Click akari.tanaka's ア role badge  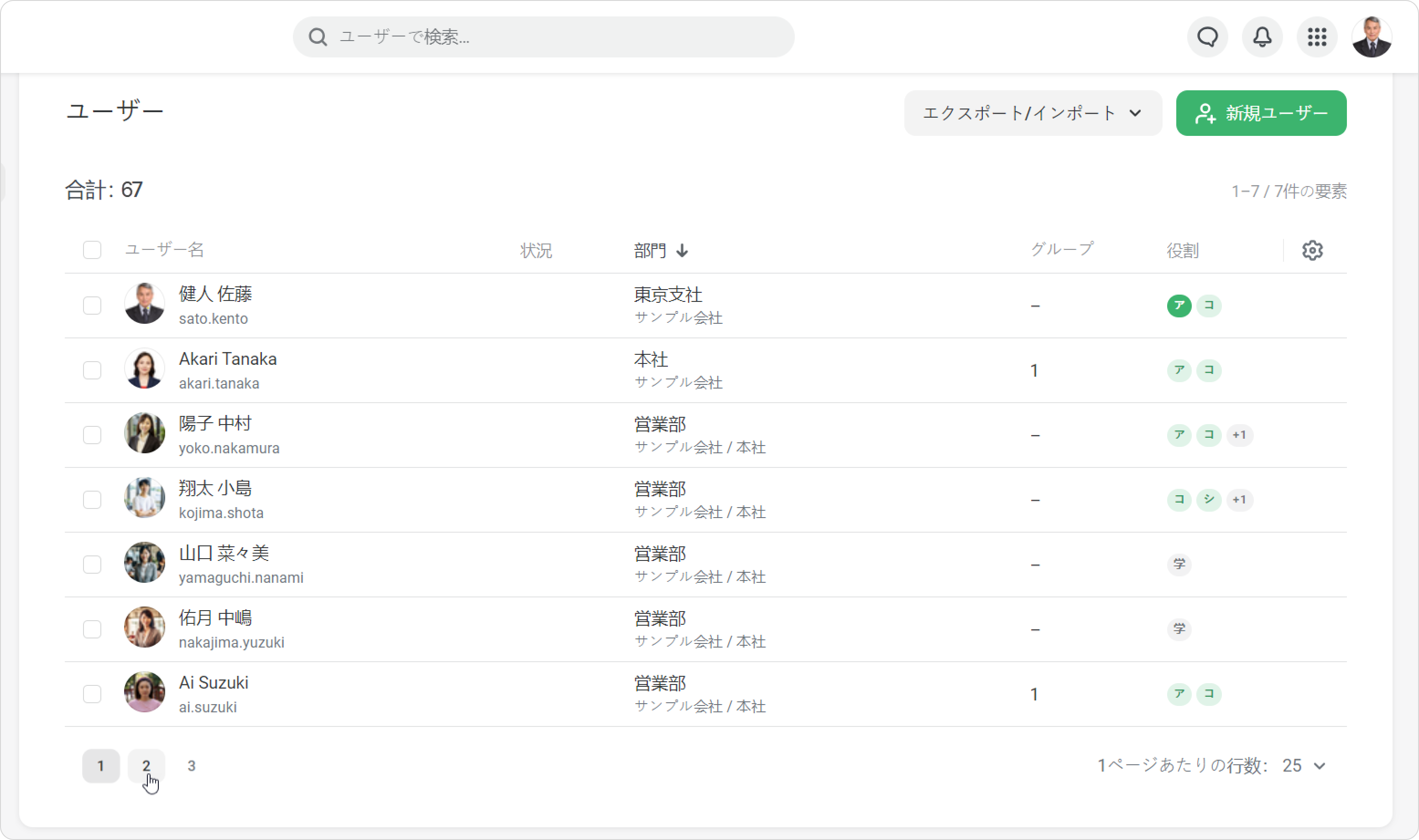1179,370
